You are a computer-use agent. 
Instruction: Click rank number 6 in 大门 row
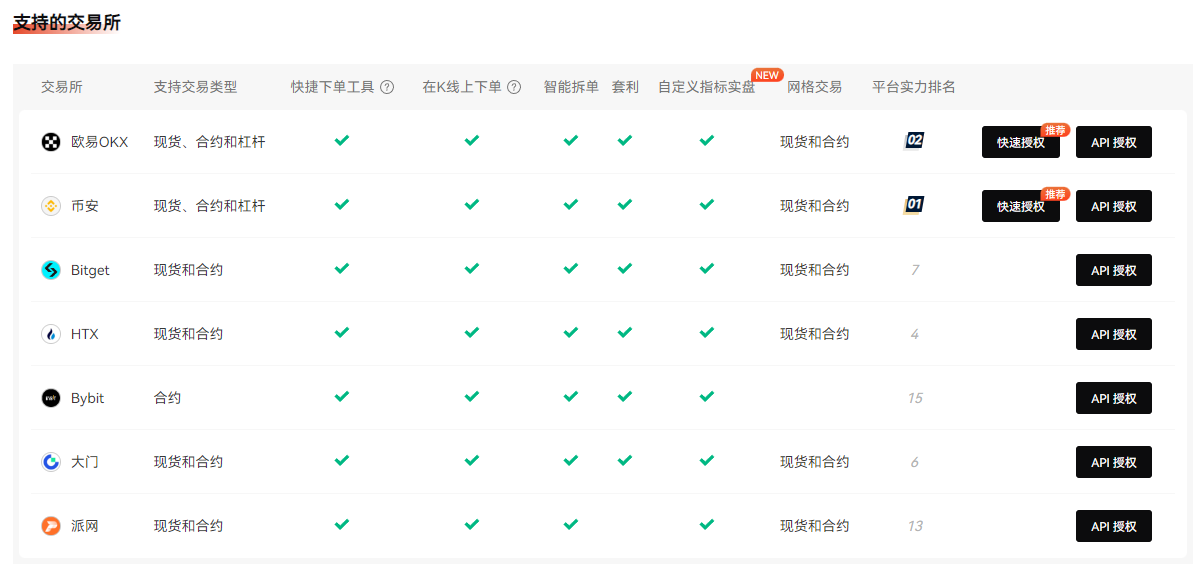(915, 462)
